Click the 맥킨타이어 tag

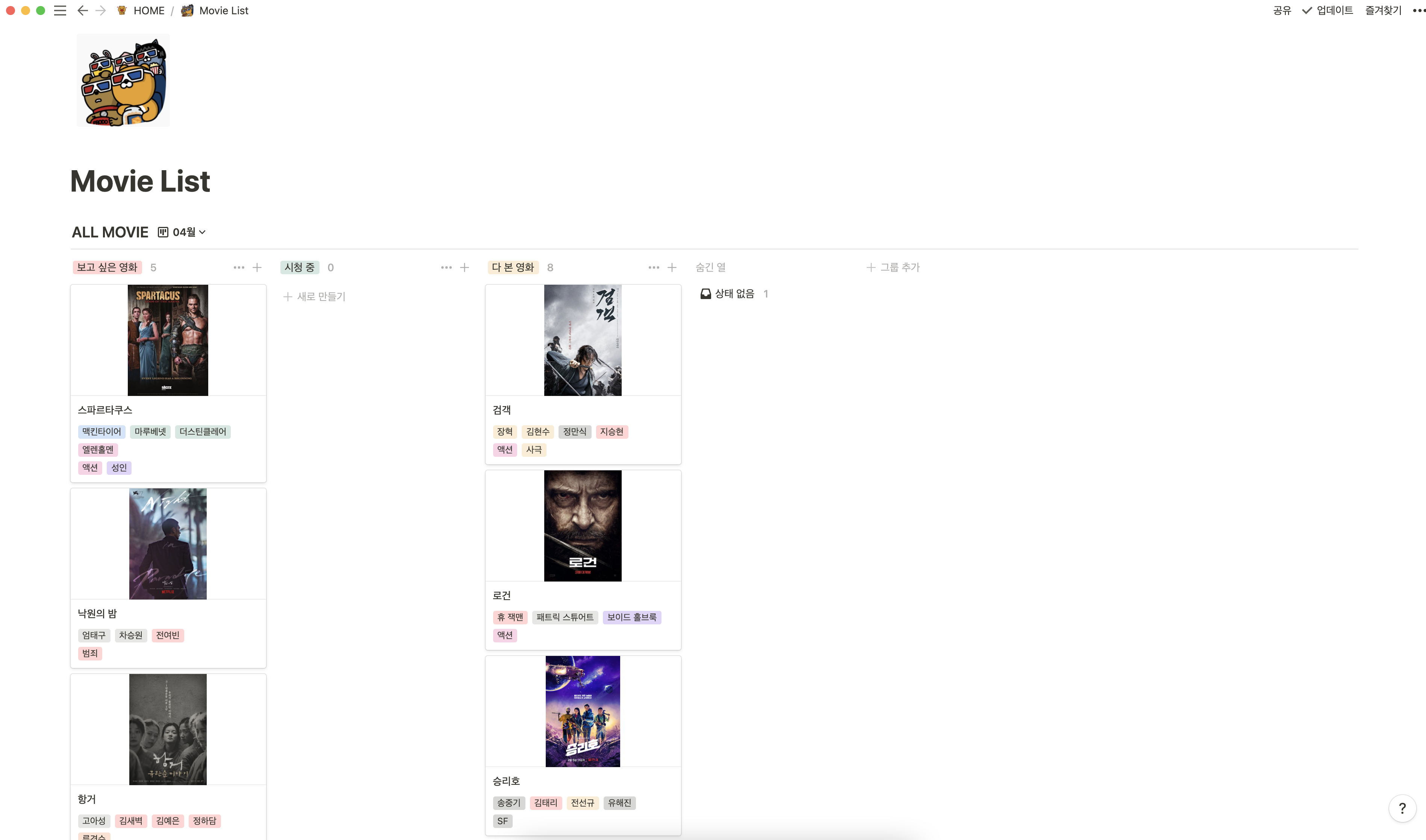tap(101, 432)
